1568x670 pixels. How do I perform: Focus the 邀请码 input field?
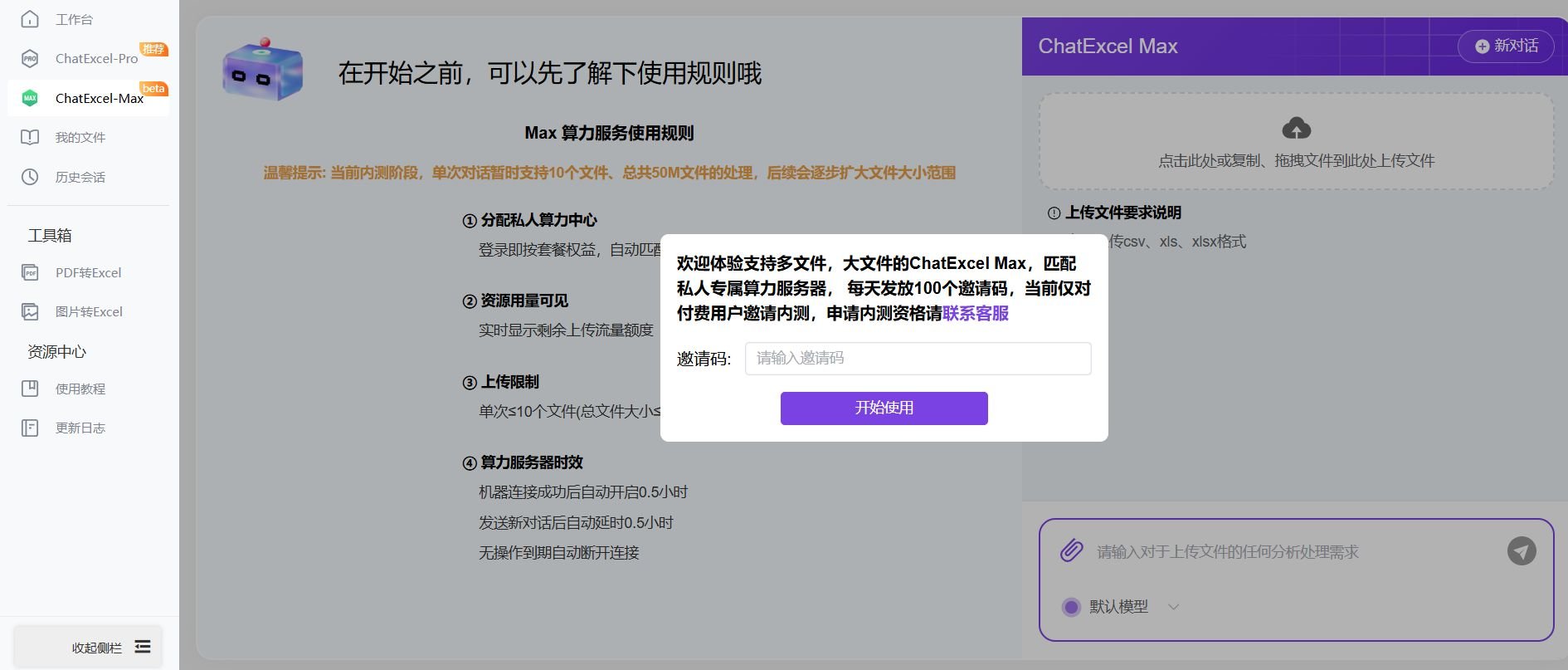point(918,359)
